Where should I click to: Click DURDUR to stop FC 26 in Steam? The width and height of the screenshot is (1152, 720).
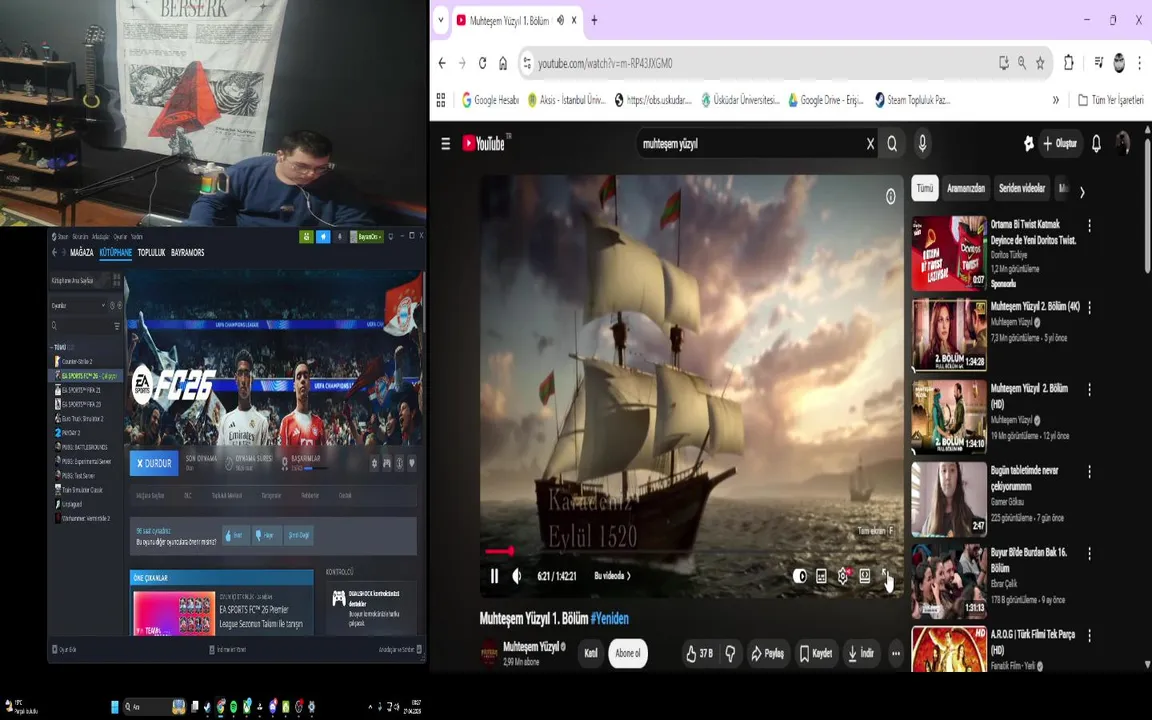[x=154, y=464]
